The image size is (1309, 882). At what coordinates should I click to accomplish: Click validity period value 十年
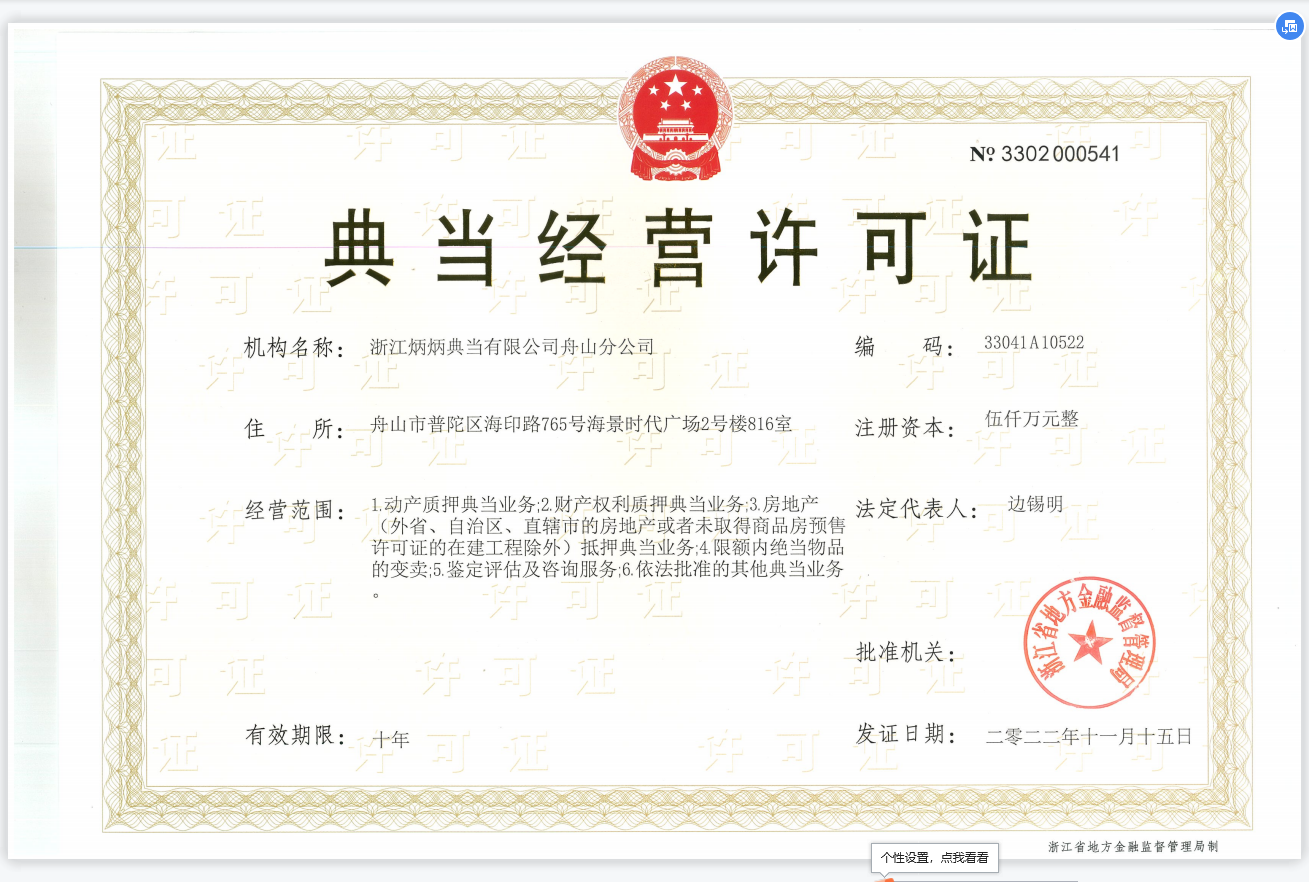tap(390, 740)
